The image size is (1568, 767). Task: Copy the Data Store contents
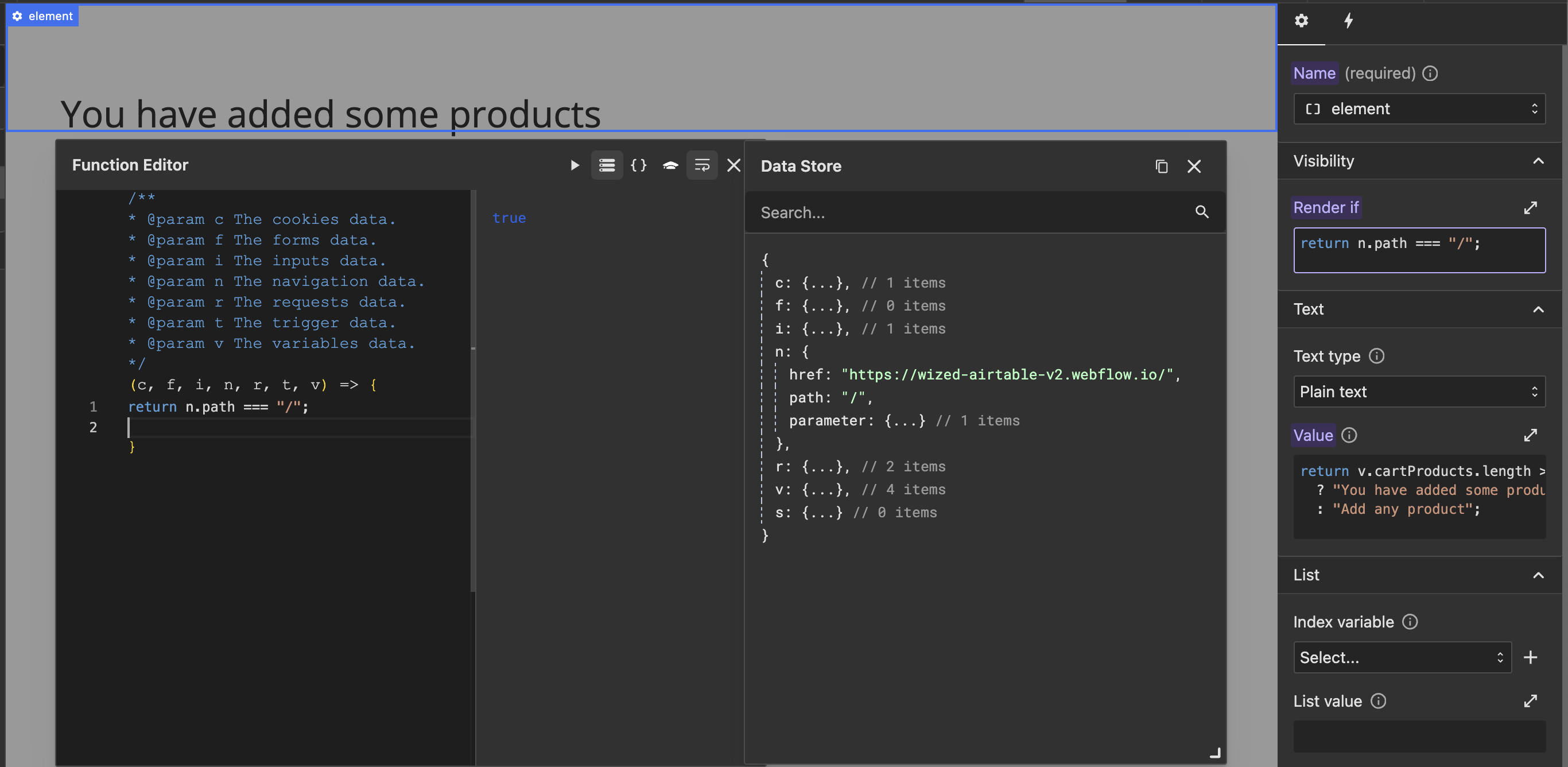pos(1162,166)
